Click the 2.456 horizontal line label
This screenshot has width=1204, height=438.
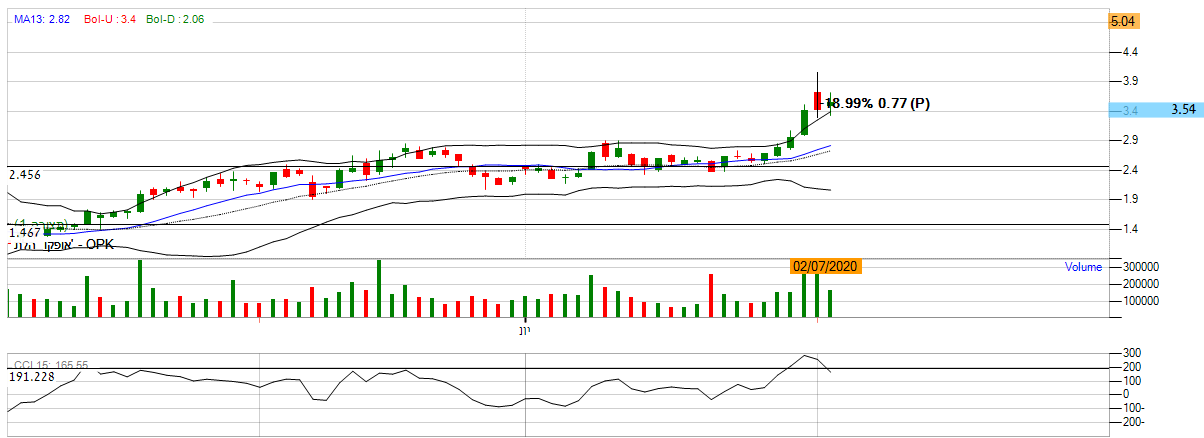point(24,175)
